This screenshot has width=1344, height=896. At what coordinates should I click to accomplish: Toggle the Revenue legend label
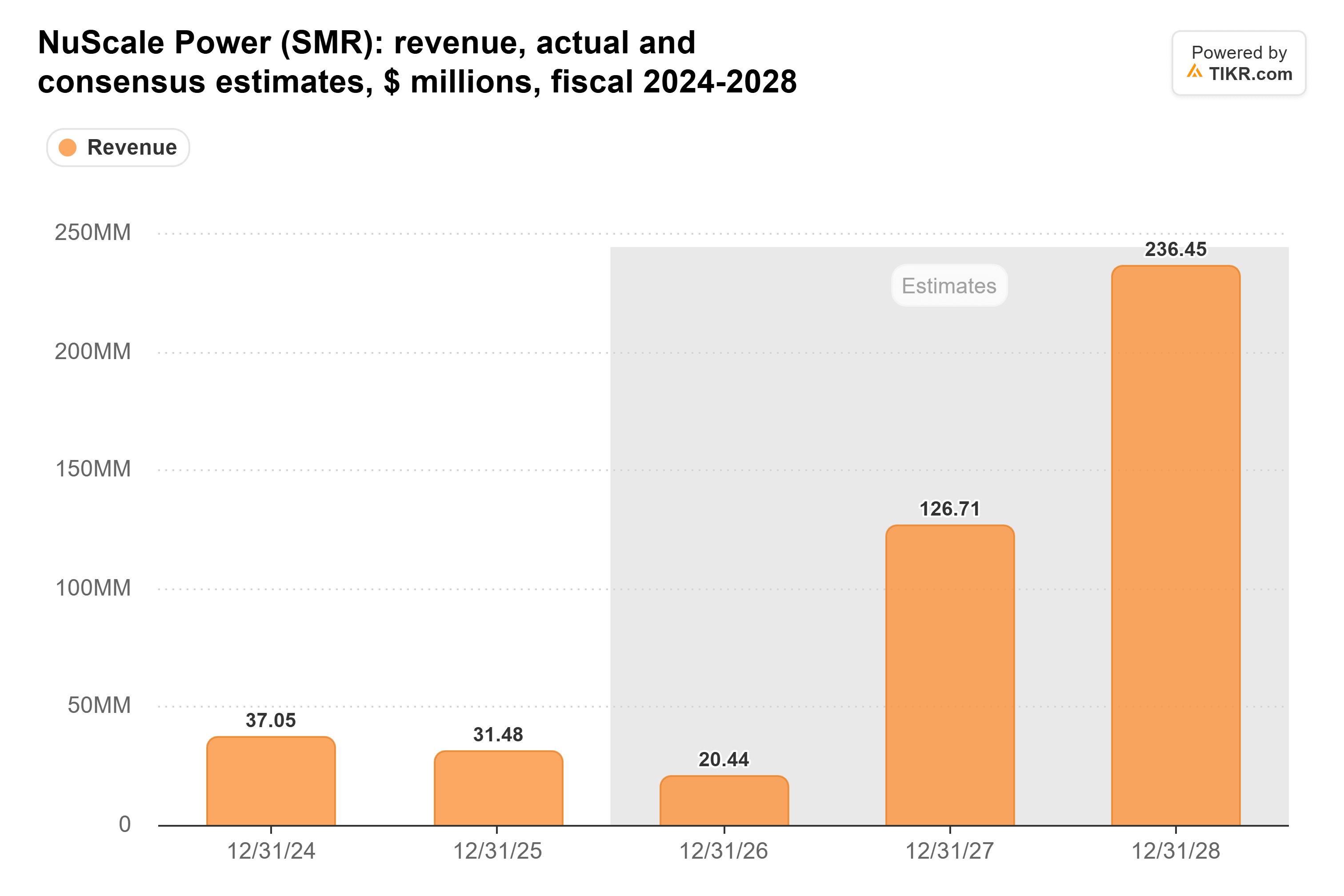point(132,148)
